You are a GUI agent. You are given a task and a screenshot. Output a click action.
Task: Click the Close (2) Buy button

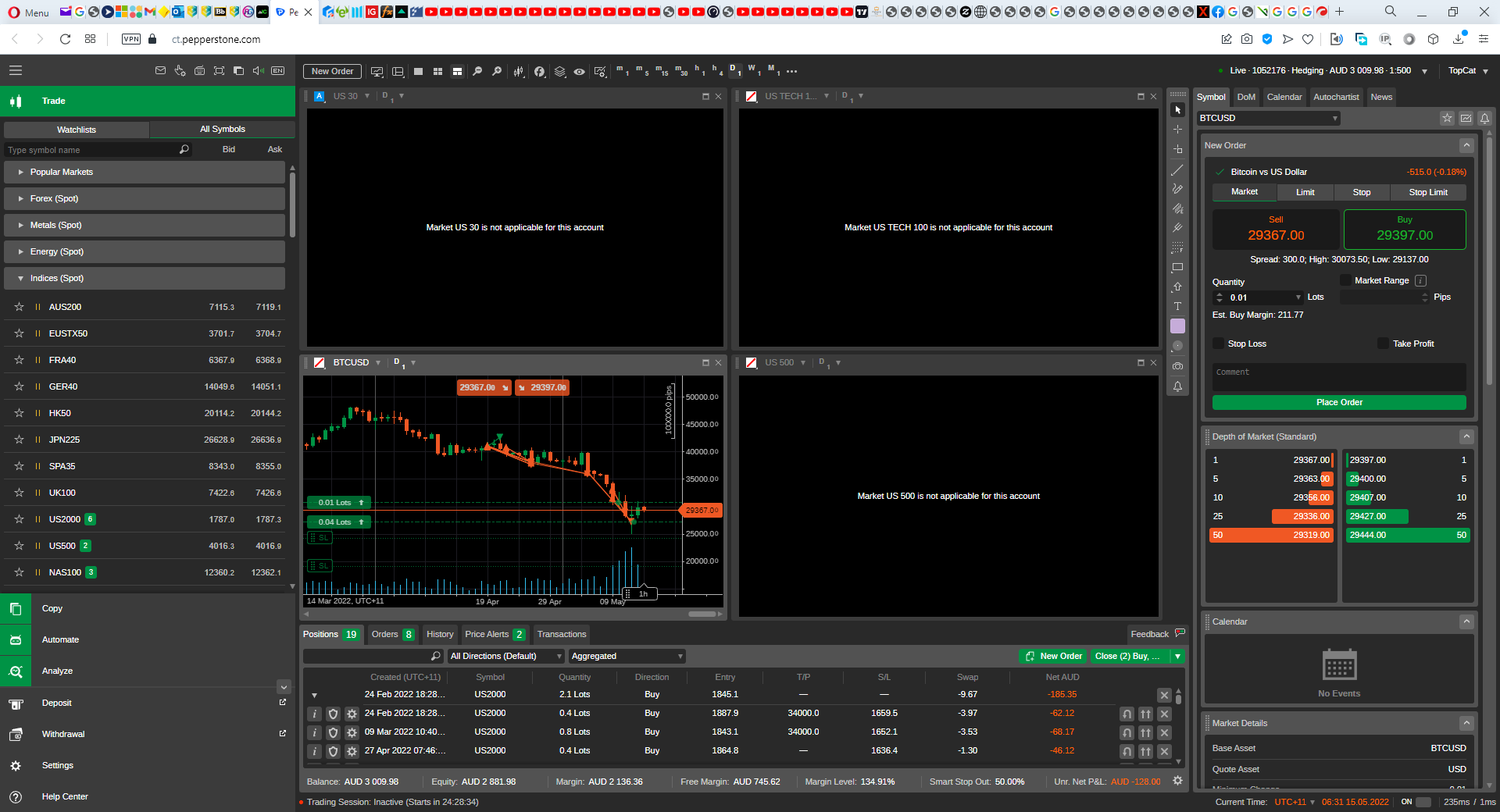1130,656
